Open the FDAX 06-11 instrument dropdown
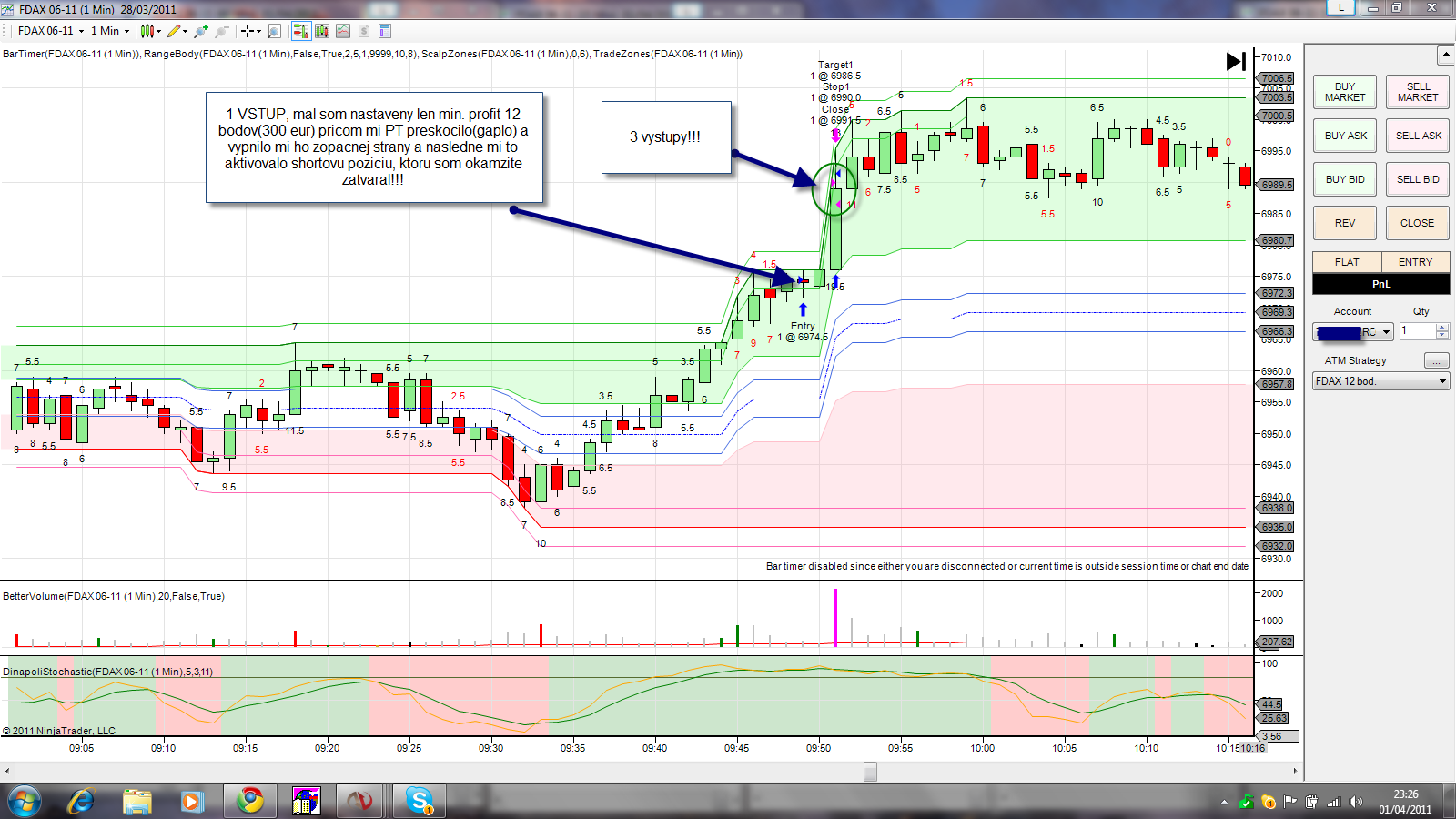This screenshot has height=819, width=1456. click(51, 31)
